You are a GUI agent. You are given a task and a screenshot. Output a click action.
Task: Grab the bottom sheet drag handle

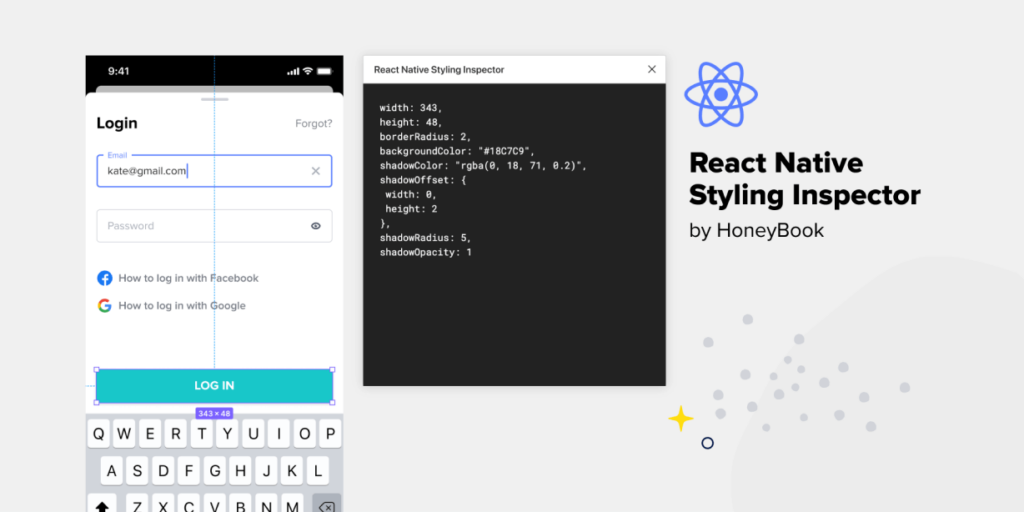pyautogui.click(x=214, y=99)
